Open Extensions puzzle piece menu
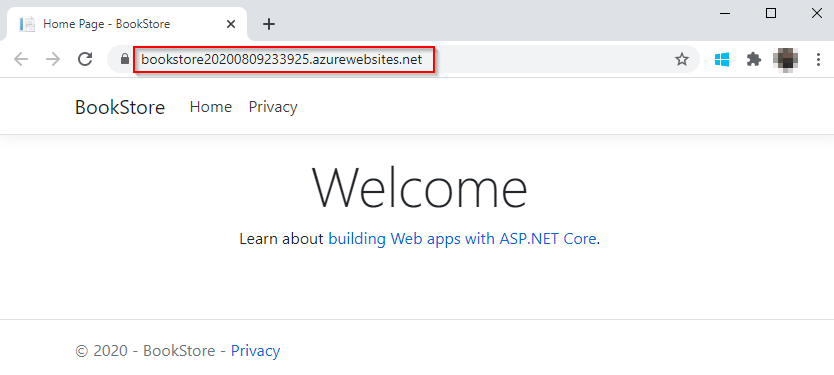 [754, 60]
